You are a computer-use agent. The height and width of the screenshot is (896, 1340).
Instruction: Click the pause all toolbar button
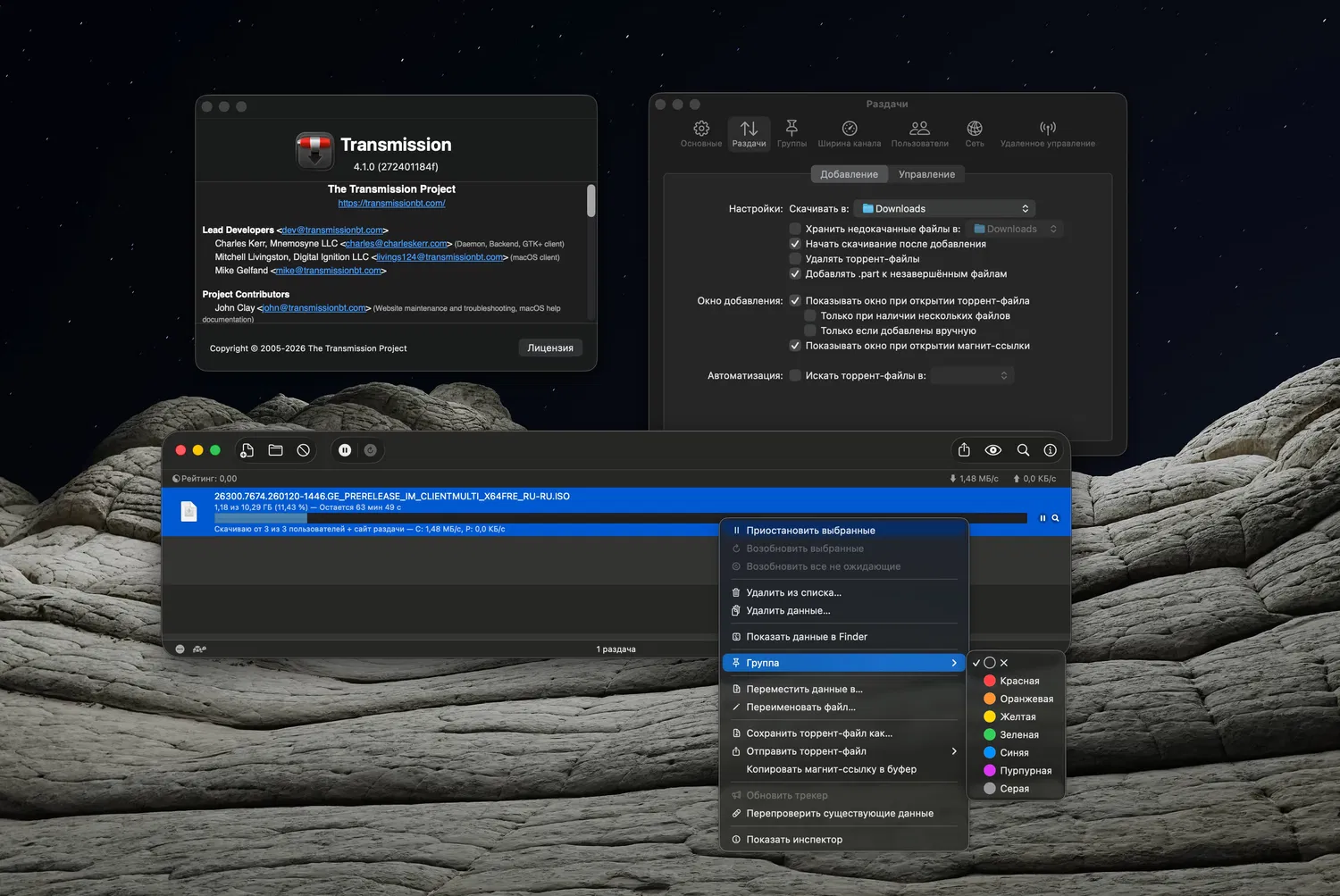click(x=345, y=450)
